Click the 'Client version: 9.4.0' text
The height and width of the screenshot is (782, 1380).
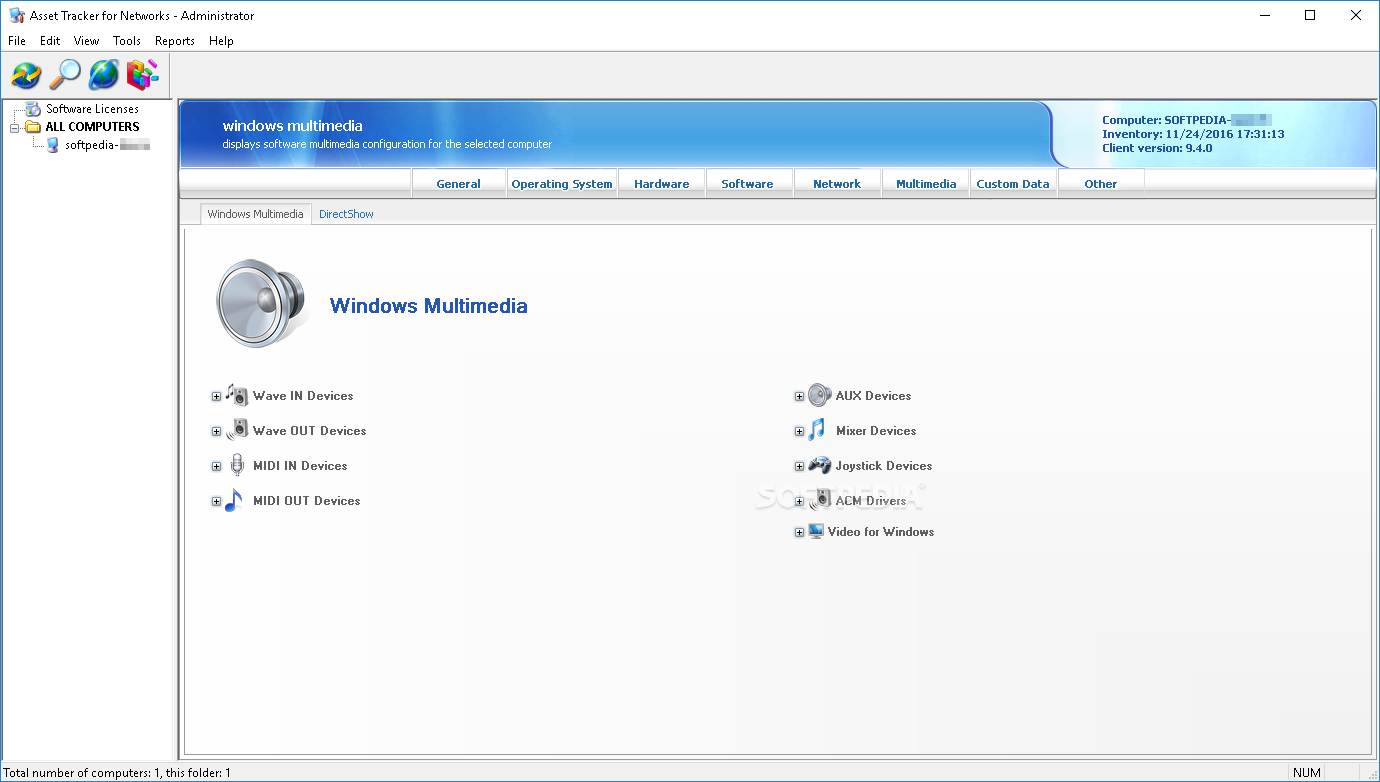pos(1157,148)
